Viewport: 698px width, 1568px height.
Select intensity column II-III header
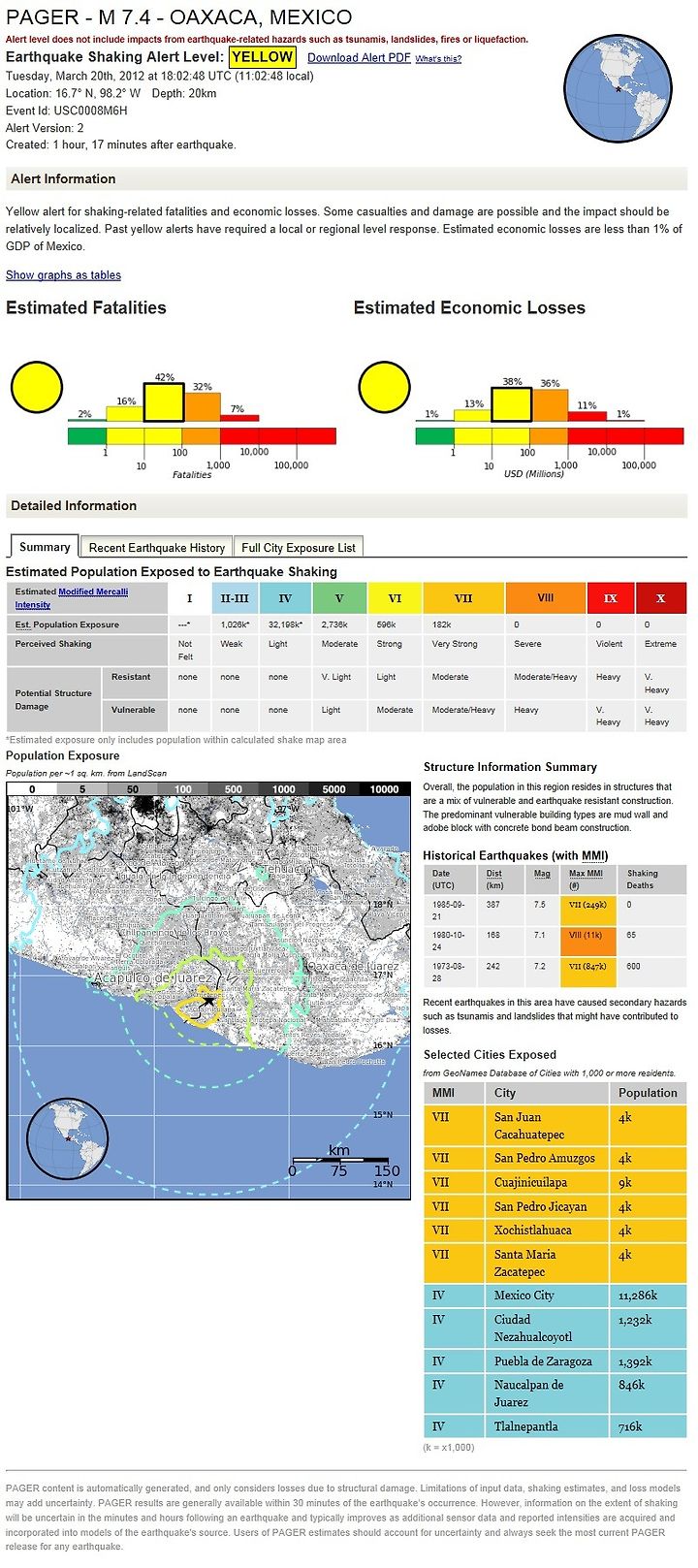pyautogui.click(x=235, y=598)
